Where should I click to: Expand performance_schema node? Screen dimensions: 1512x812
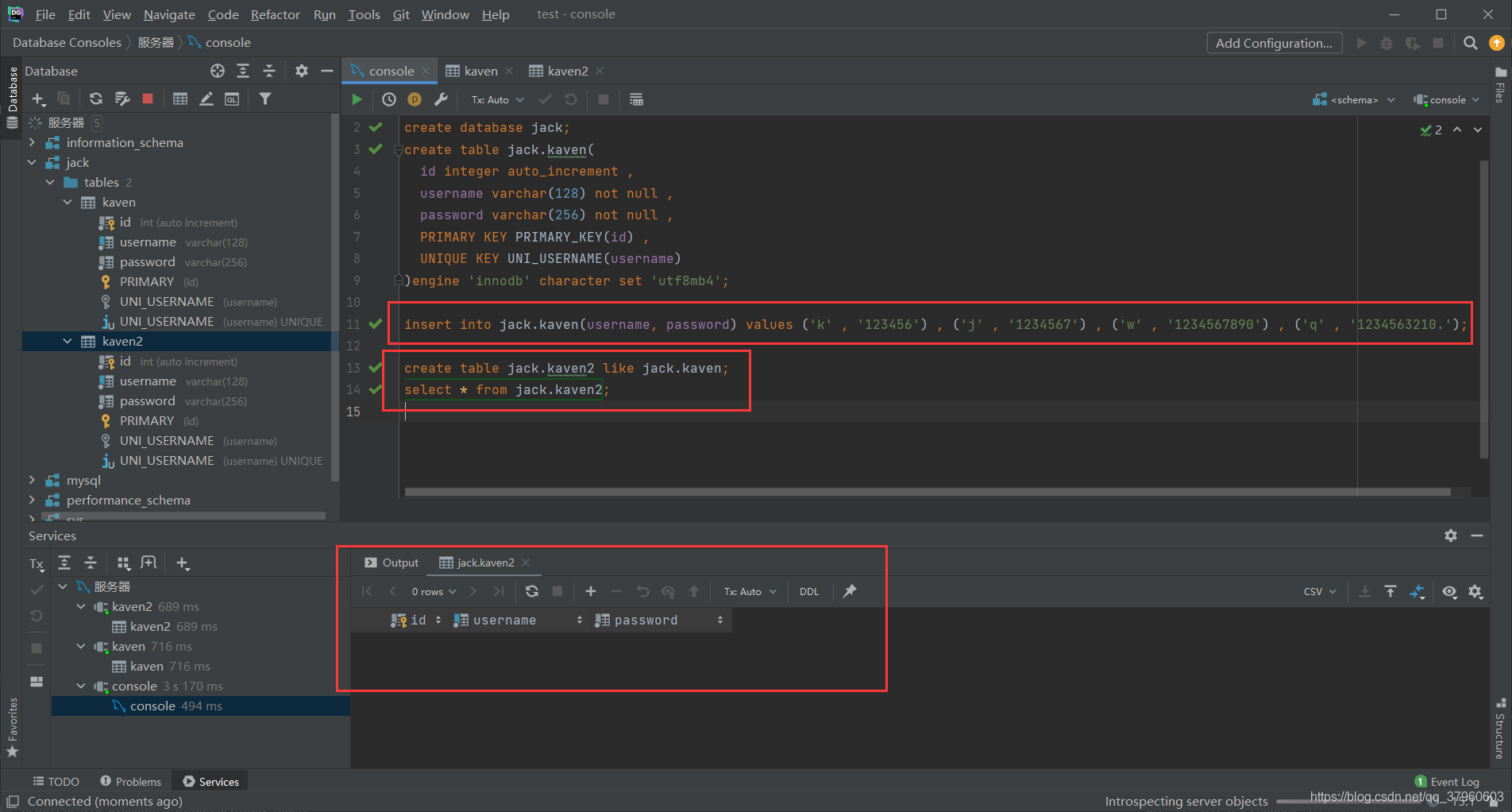click(32, 500)
